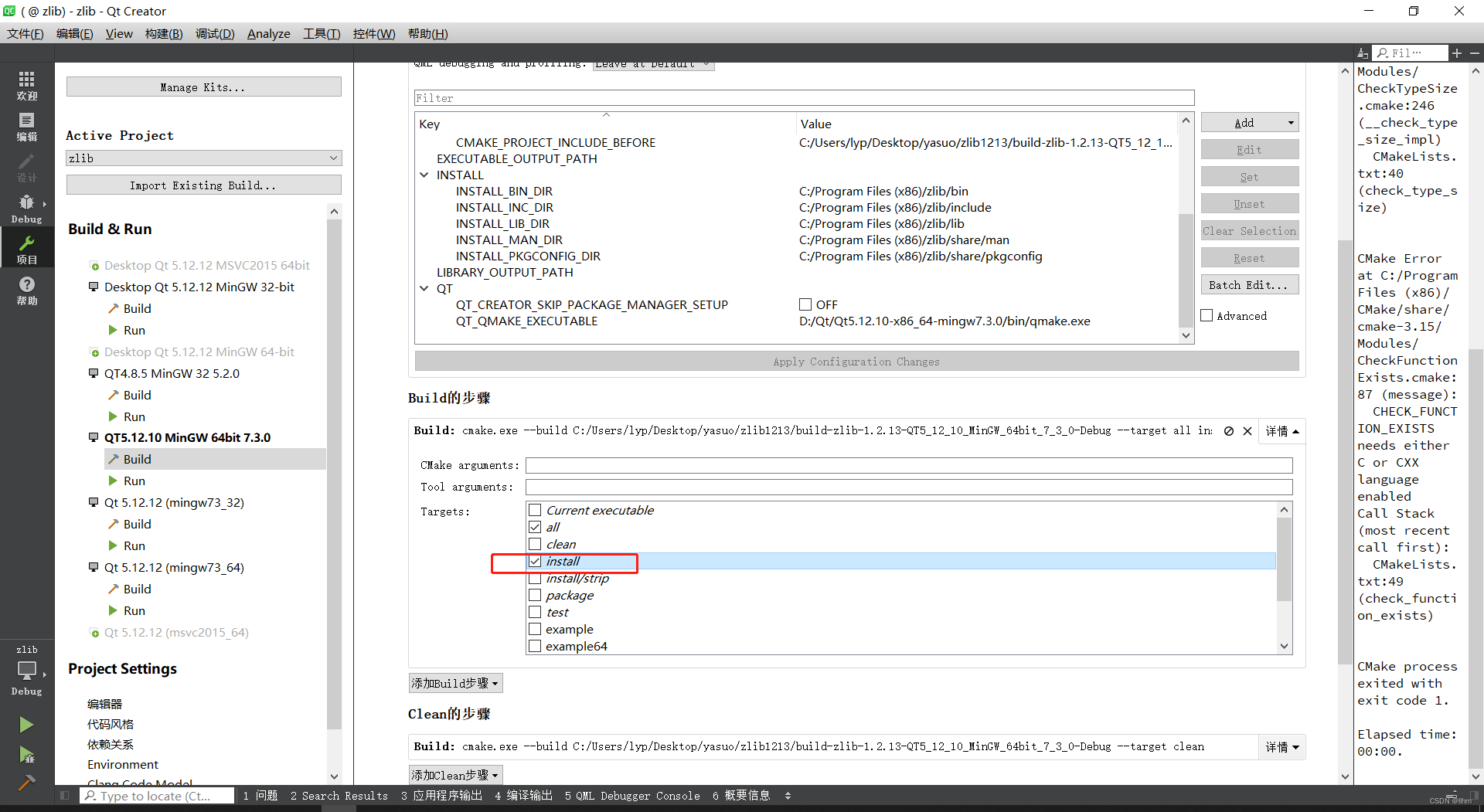Check the 'install/strip' target

[x=535, y=578]
